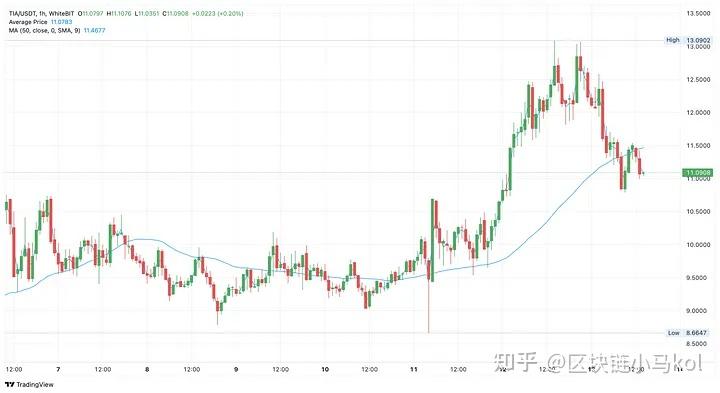Click the 1h interval label in title
This screenshot has height=393, width=720.
pos(42,14)
